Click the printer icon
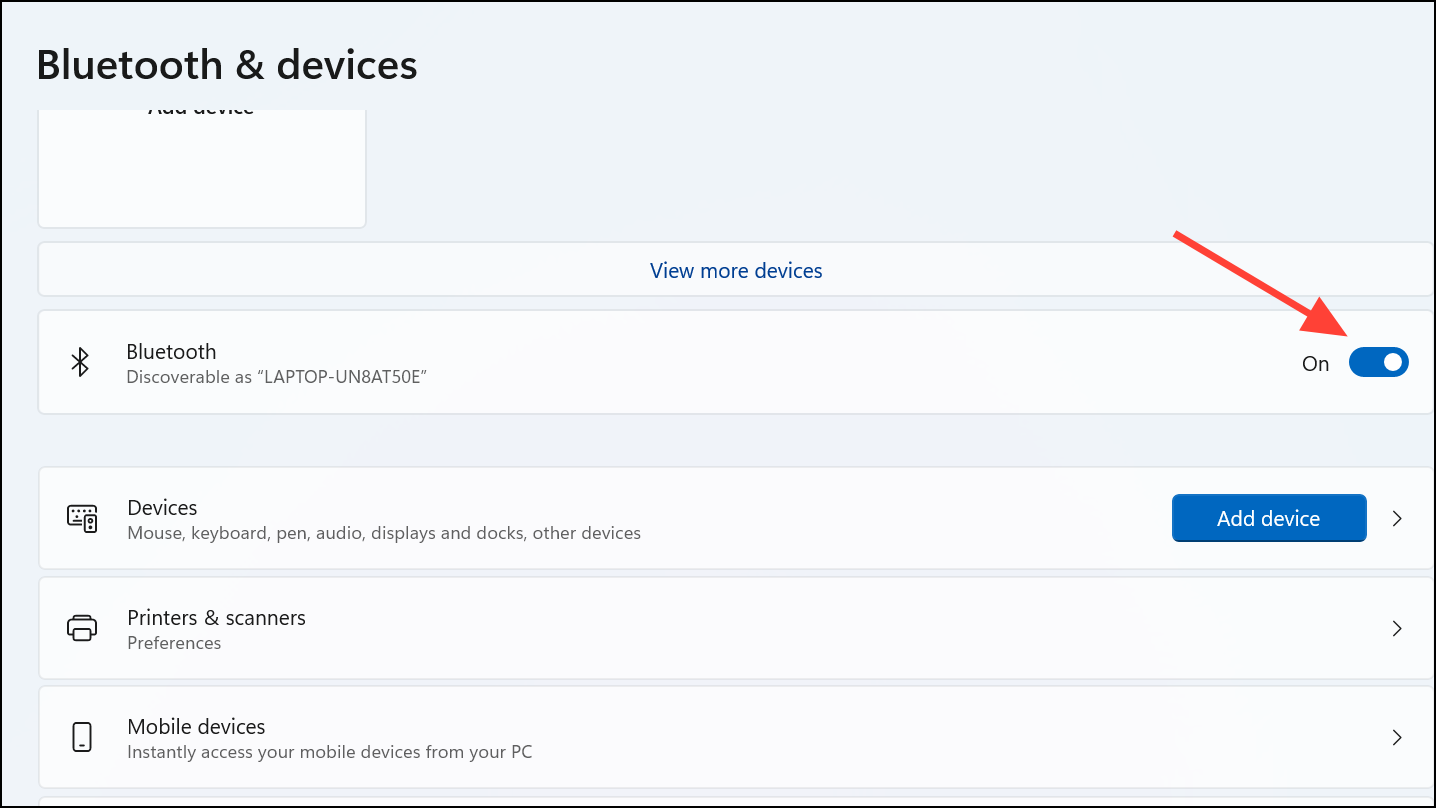 [82, 628]
